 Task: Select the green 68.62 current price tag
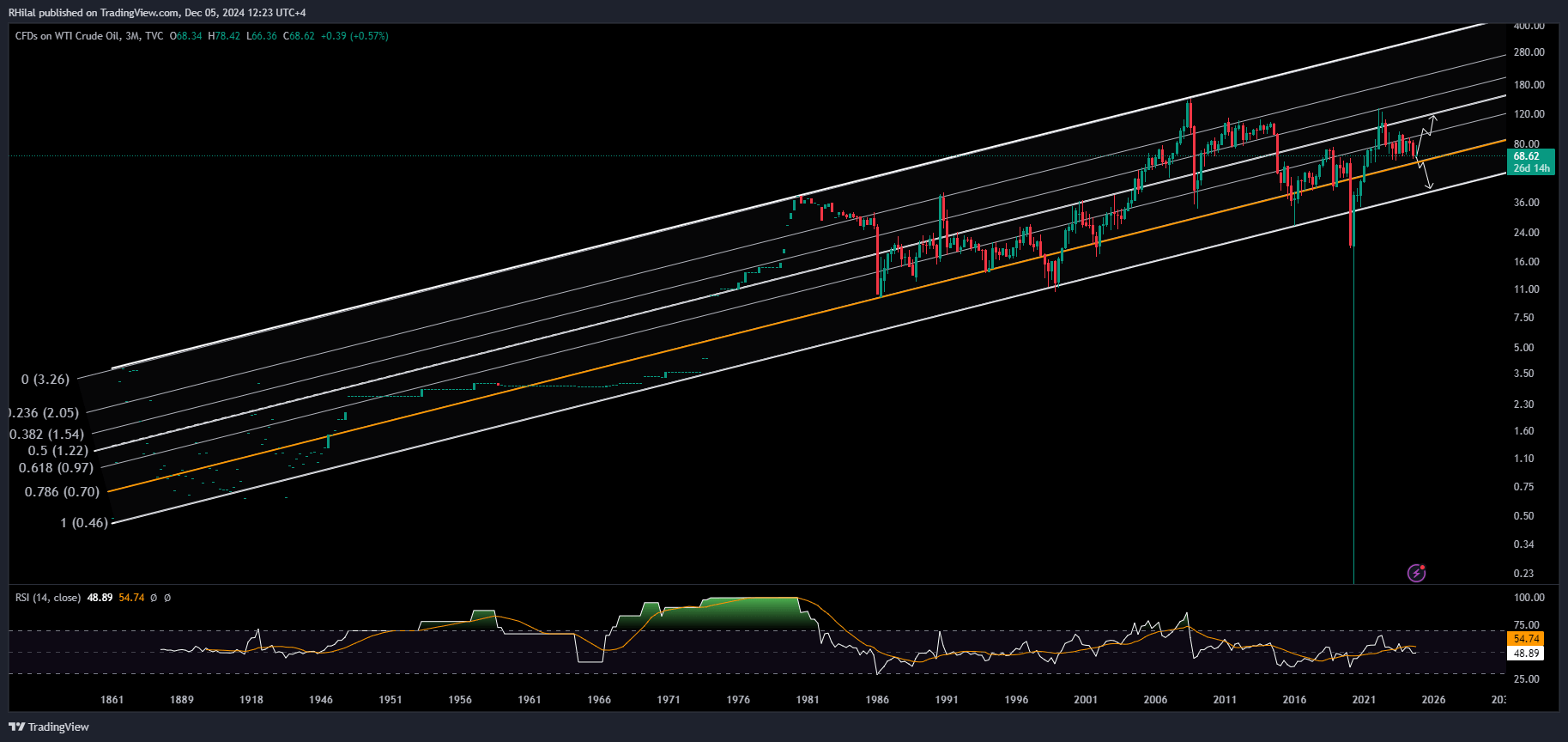[1530, 156]
